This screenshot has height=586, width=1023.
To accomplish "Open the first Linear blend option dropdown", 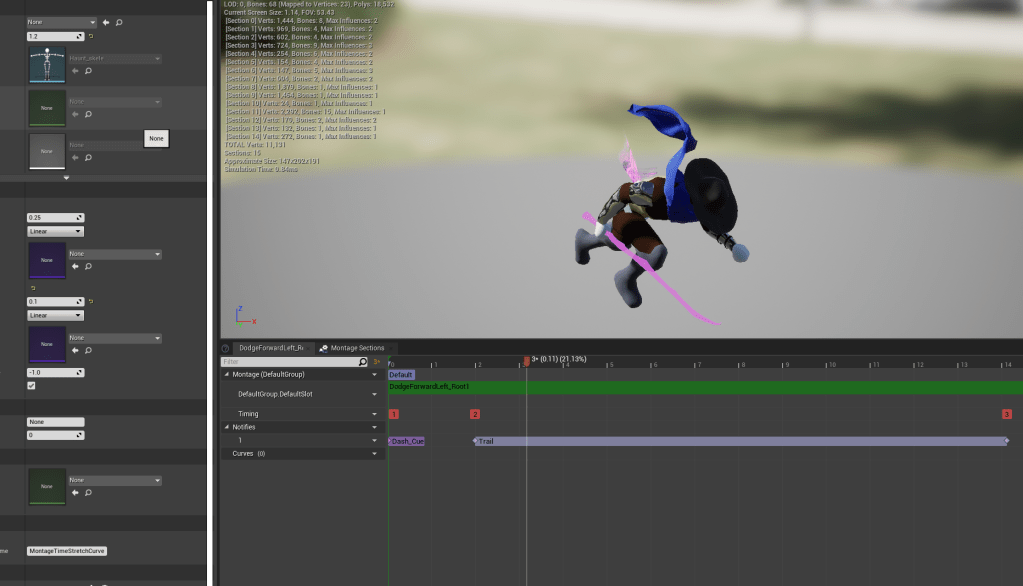I will pos(55,231).
